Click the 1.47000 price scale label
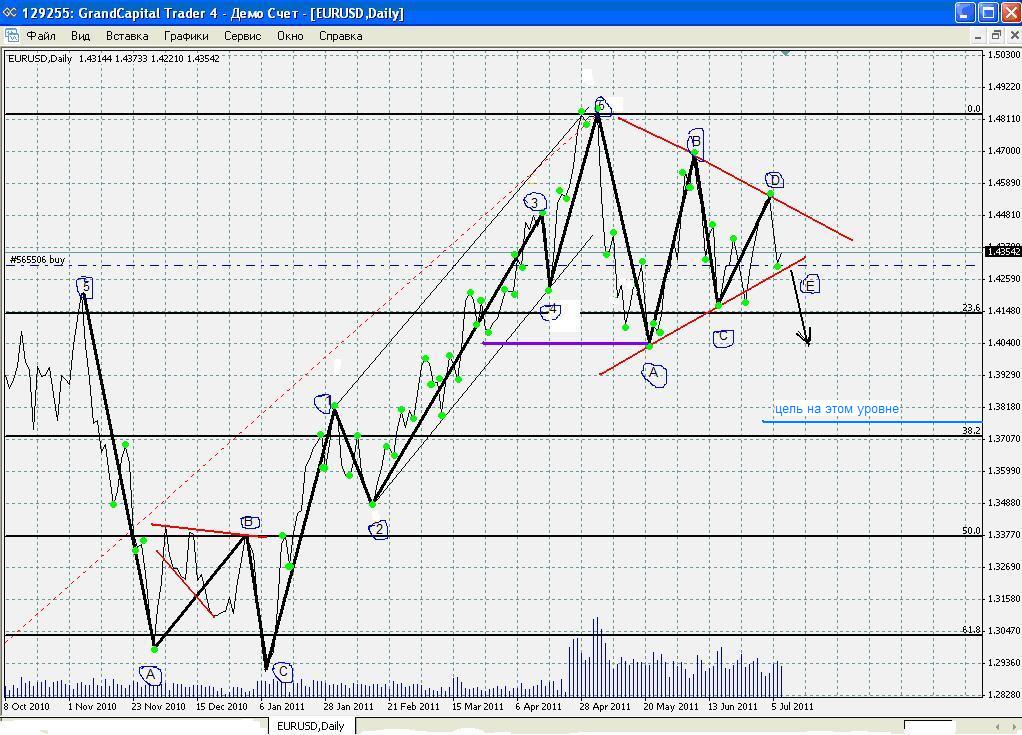 (x=1004, y=151)
